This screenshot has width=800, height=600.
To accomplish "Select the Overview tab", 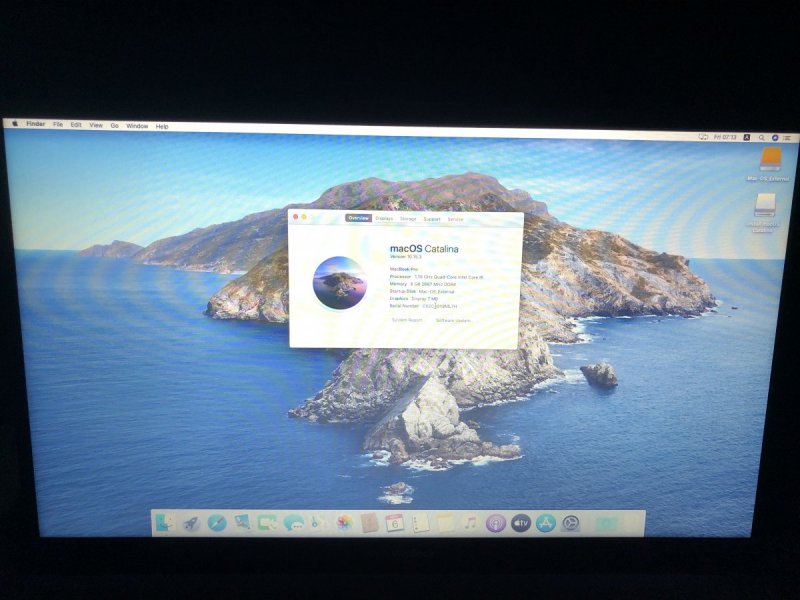I will click(358, 218).
